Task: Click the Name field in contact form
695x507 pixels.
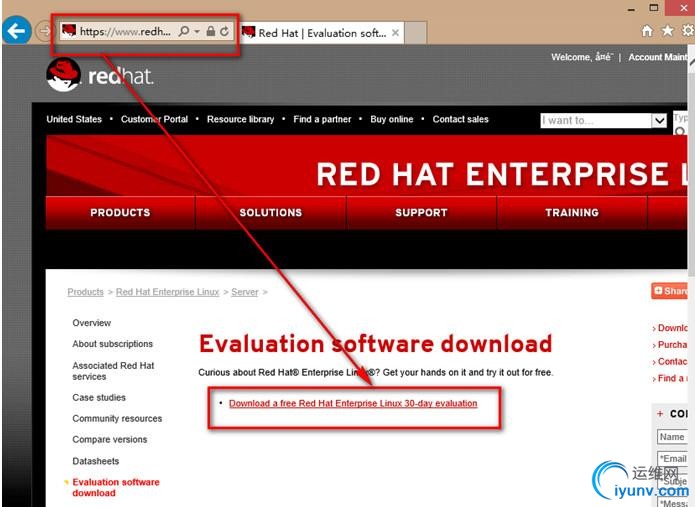Action: pyautogui.click(x=672, y=437)
